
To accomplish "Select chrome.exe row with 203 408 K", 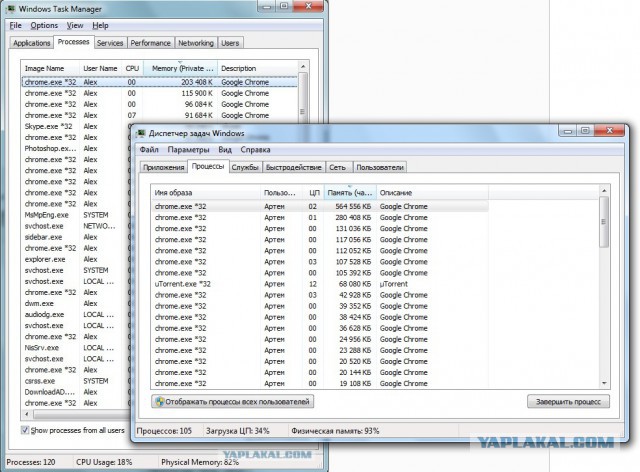I will click(160, 82).
